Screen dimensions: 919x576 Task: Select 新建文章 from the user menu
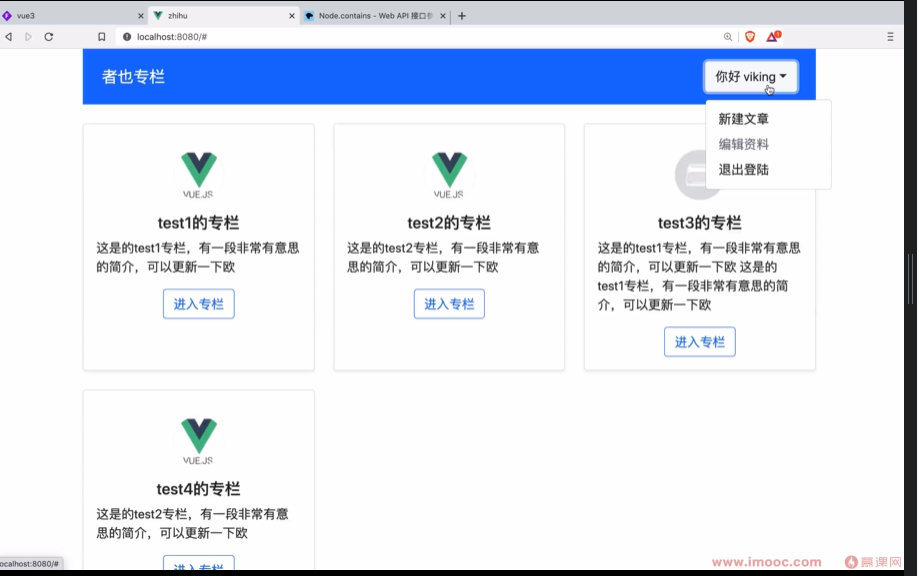pyautogui.click(x=744, y=118)
